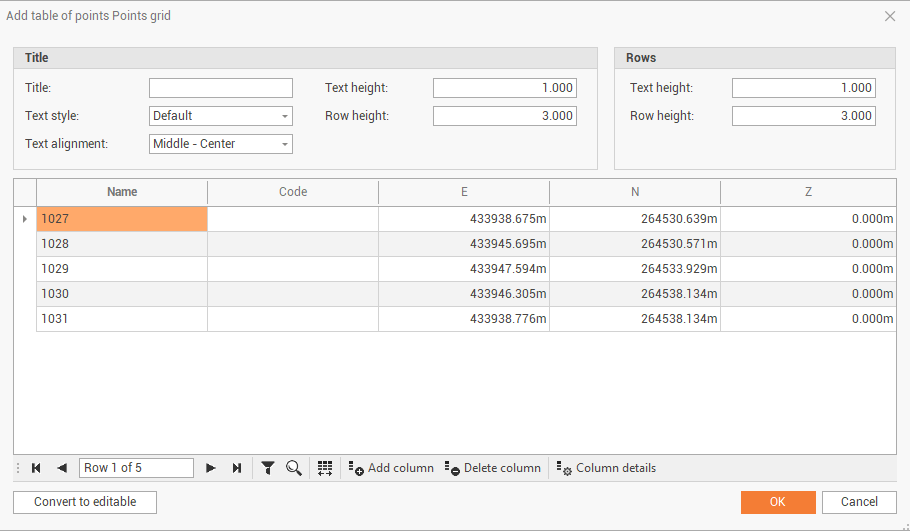Open the filter funnel tool
Image resolution: width=910 pixels, height=531 pixels.
point(268,468)
